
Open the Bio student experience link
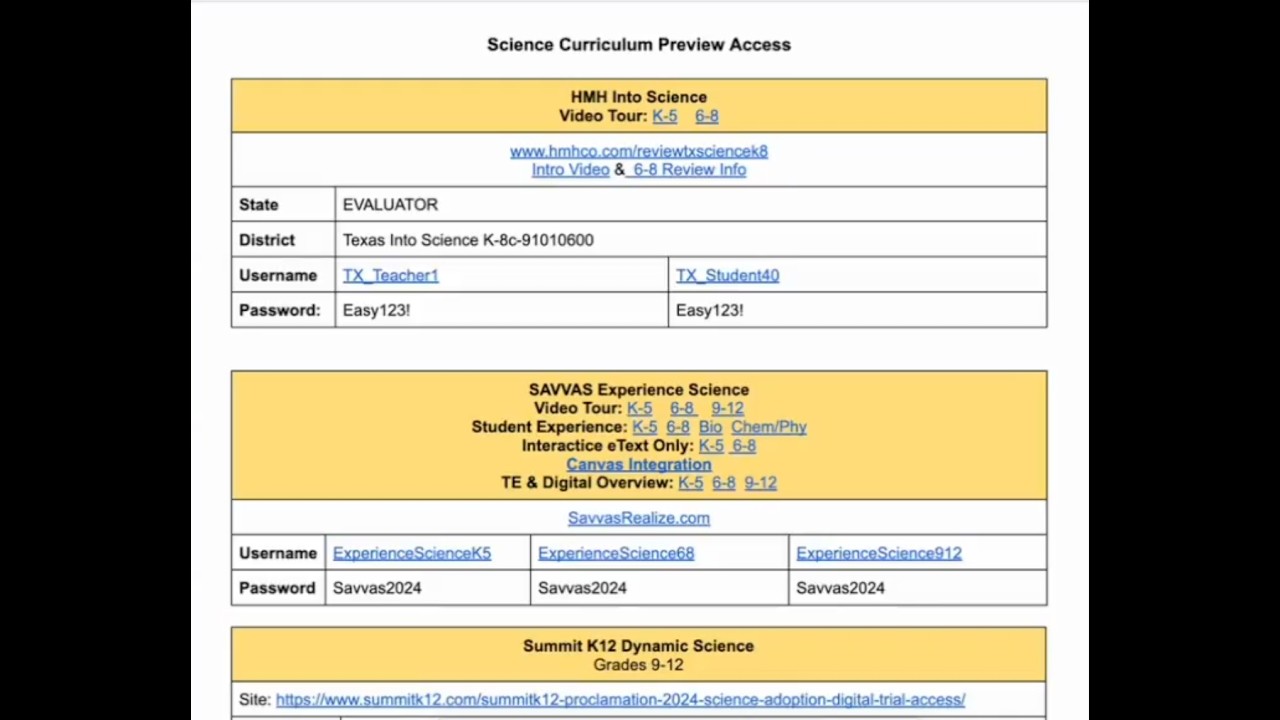pyautogui.click(x=710, y=427)
